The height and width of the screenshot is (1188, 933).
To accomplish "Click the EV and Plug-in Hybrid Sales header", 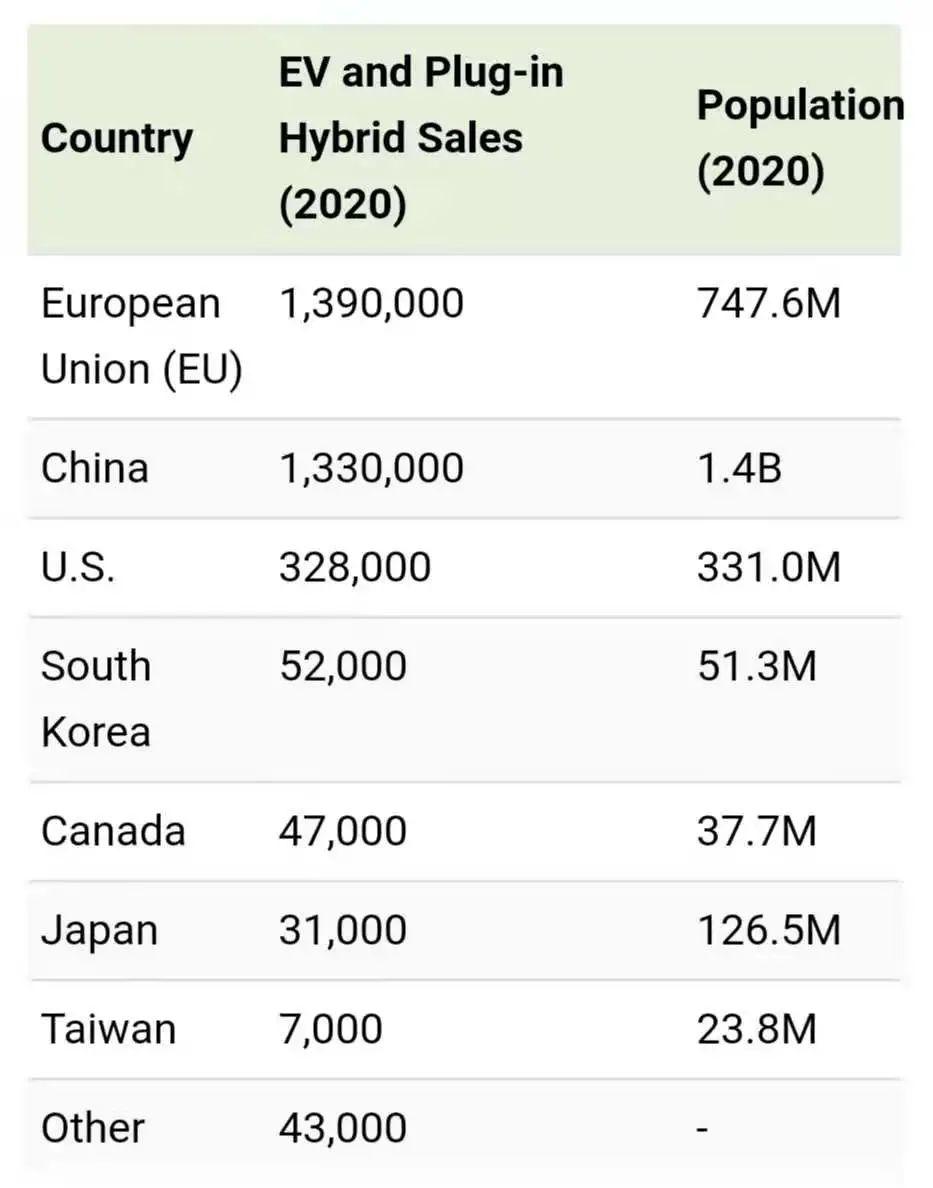I will [x=420, y=139].
